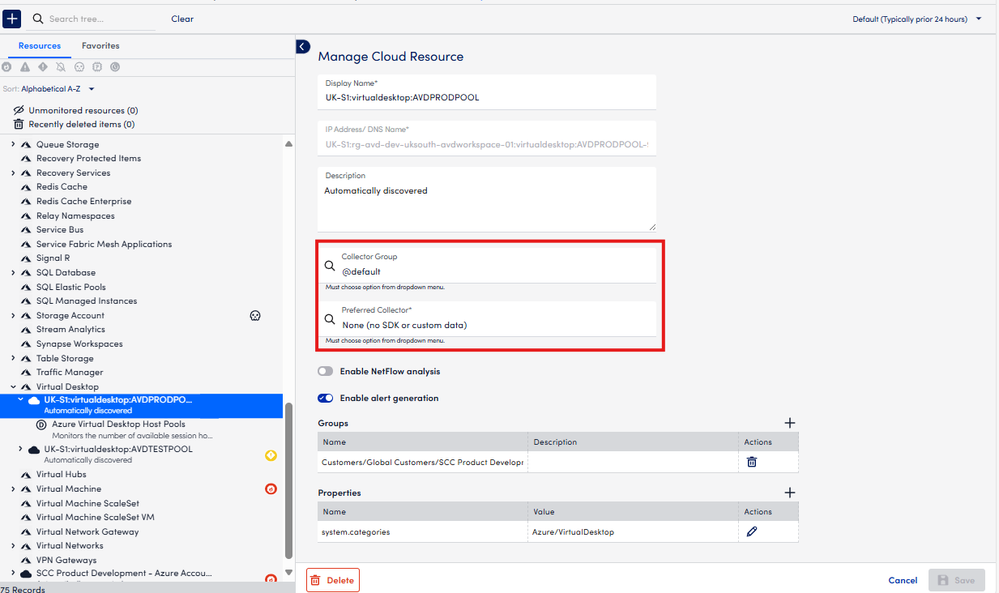This screenshot has width=999, height=593.
Task: Add a new group with plus icon
Action: coord(789,423)
